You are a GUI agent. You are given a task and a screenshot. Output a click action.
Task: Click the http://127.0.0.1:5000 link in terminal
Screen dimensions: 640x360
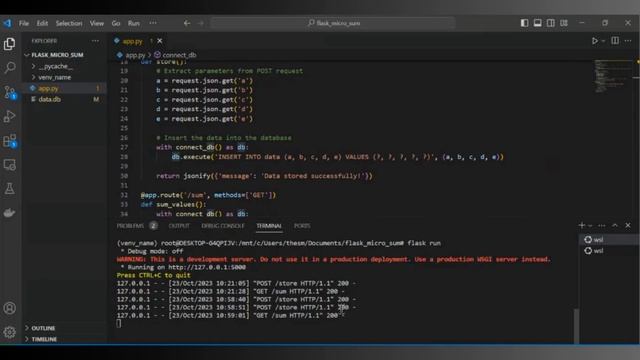coord(207,267)
